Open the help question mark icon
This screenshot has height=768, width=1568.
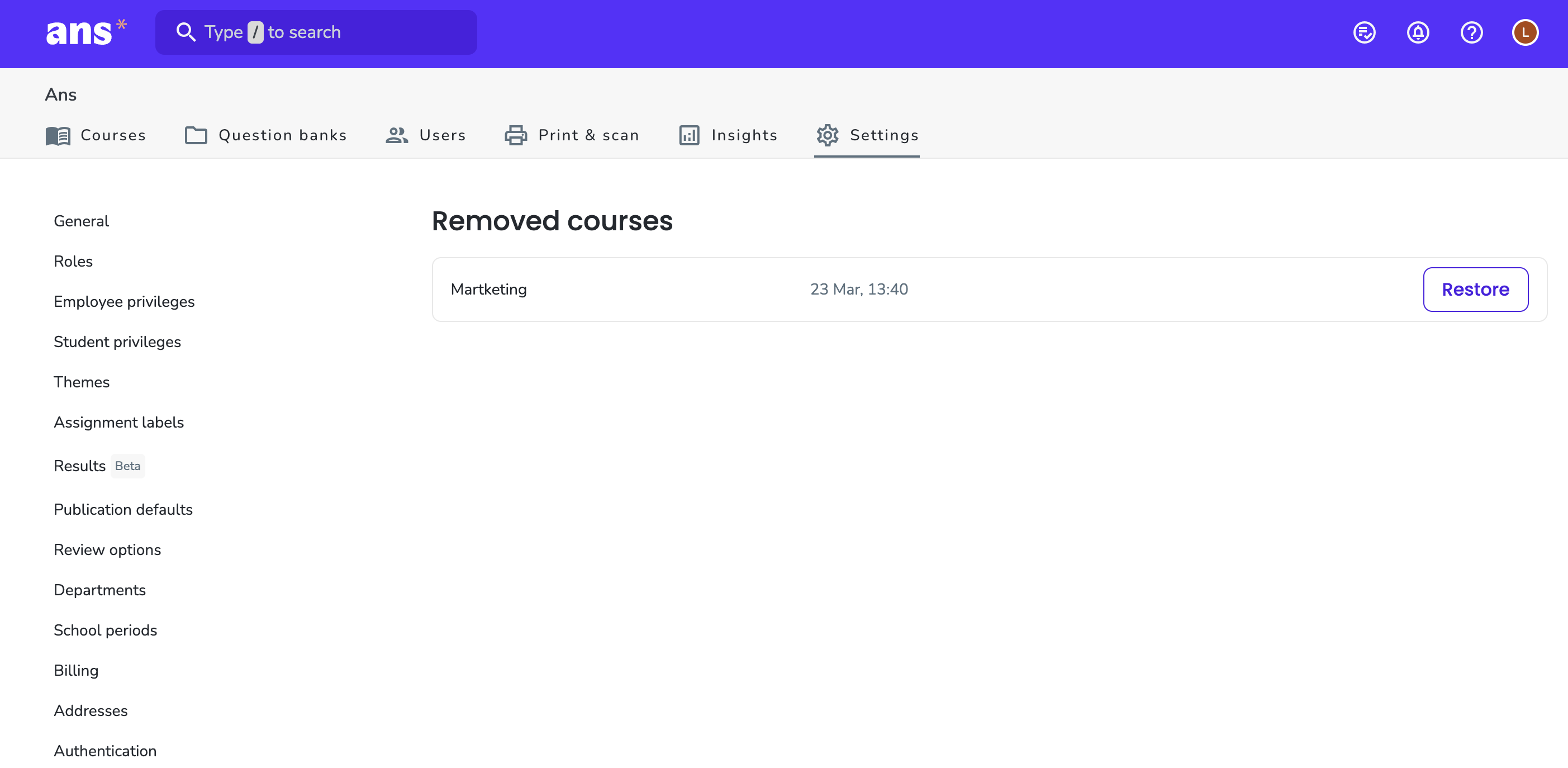point(1471,32)
